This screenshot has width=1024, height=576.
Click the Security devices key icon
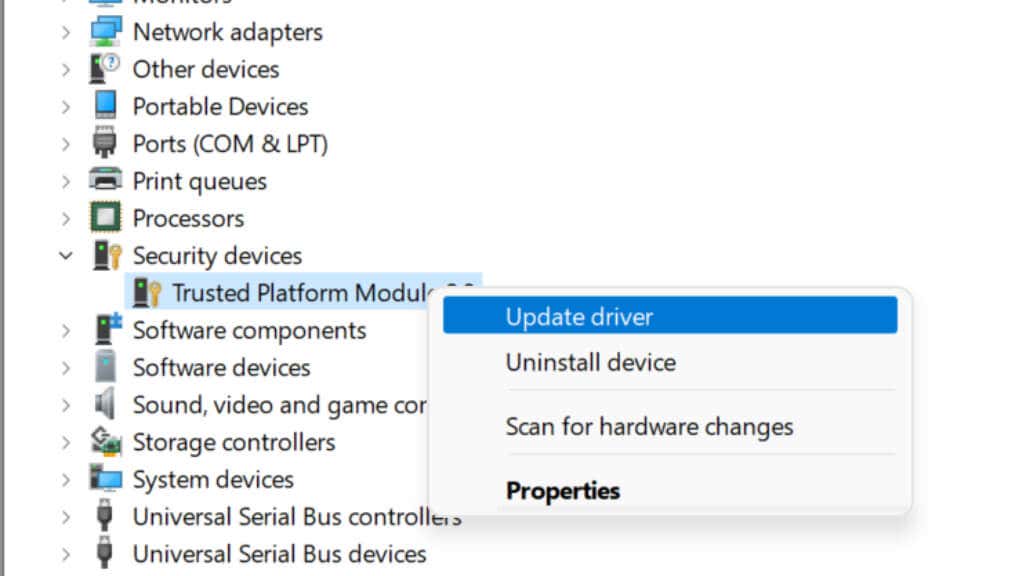[x=107, y=255]
